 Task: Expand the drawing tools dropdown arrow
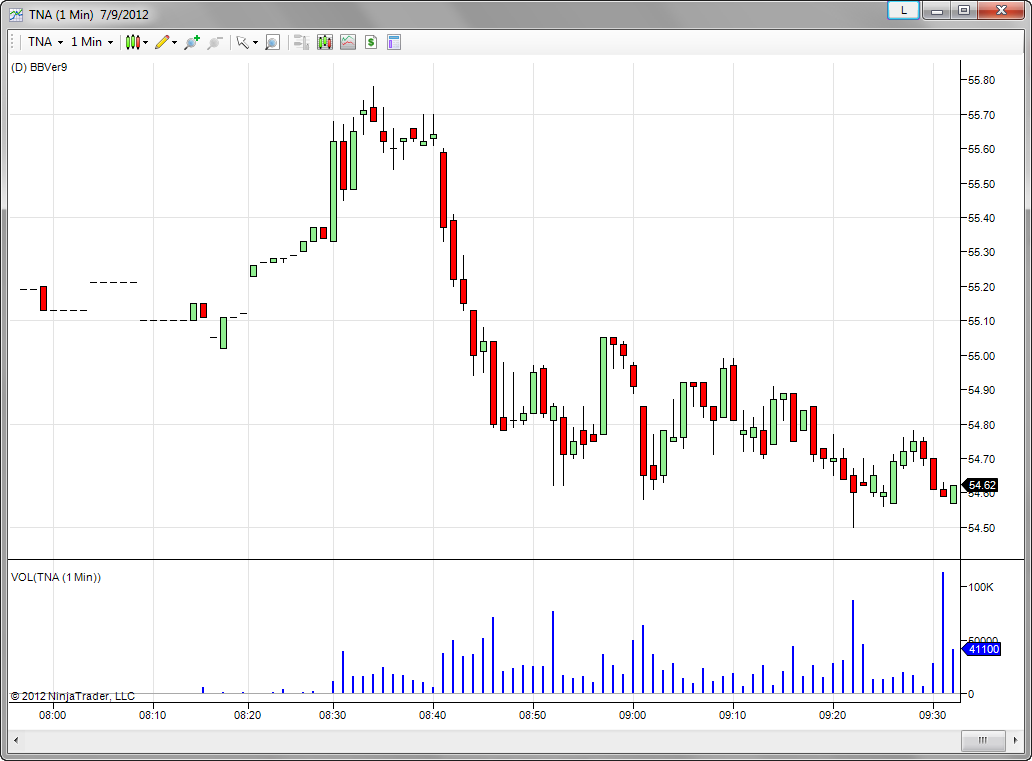pyautogui.click(x=174, y=42)
